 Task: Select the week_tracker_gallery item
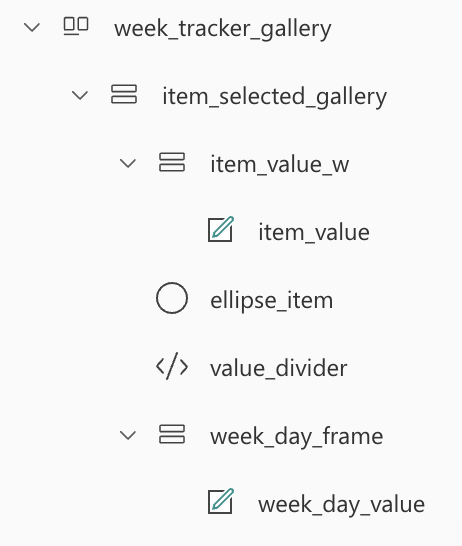pos(223,29)
